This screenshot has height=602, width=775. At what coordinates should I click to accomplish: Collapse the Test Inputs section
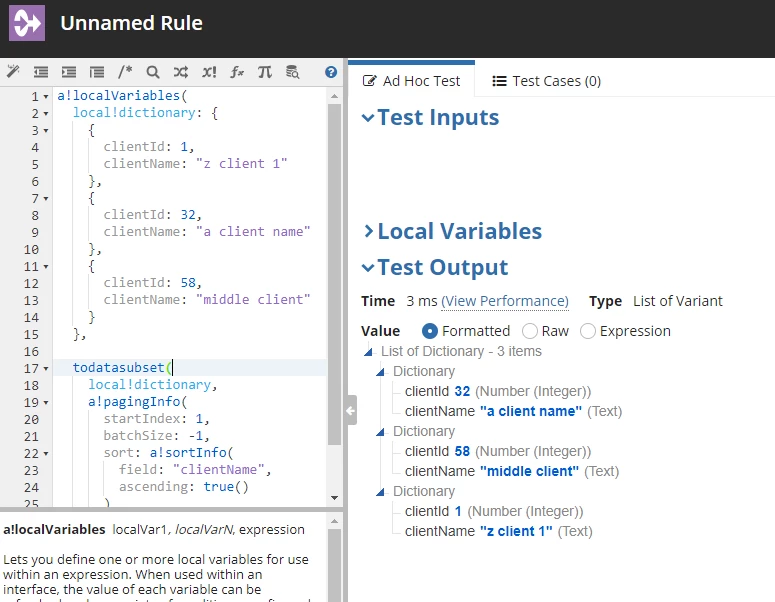[x=368, y=118]
